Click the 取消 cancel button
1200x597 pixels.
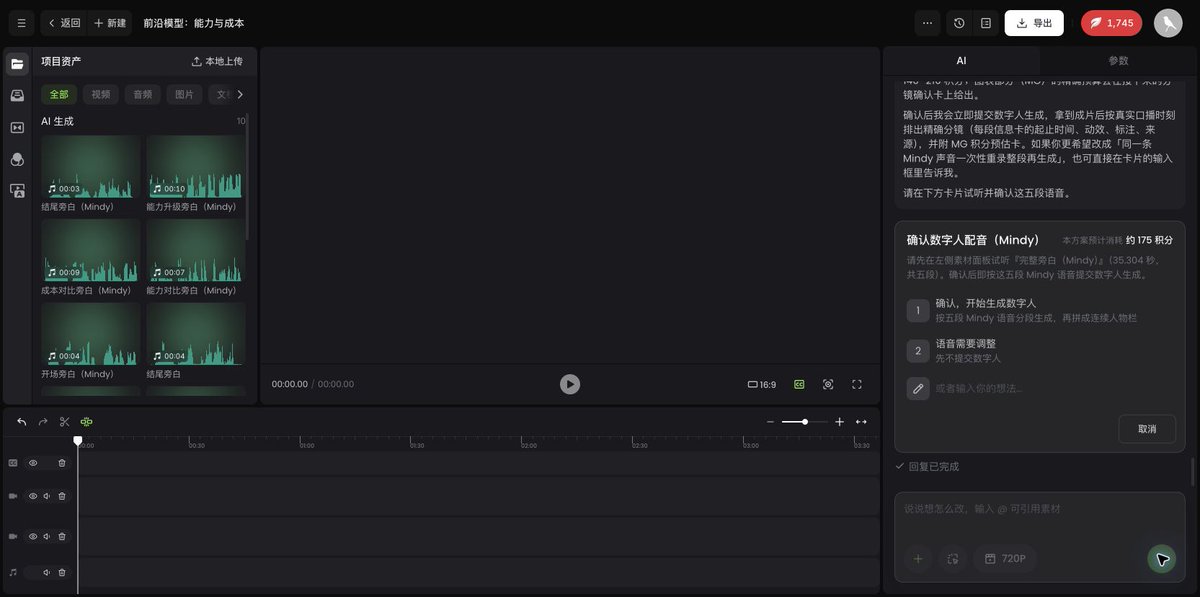point(1147,429)
